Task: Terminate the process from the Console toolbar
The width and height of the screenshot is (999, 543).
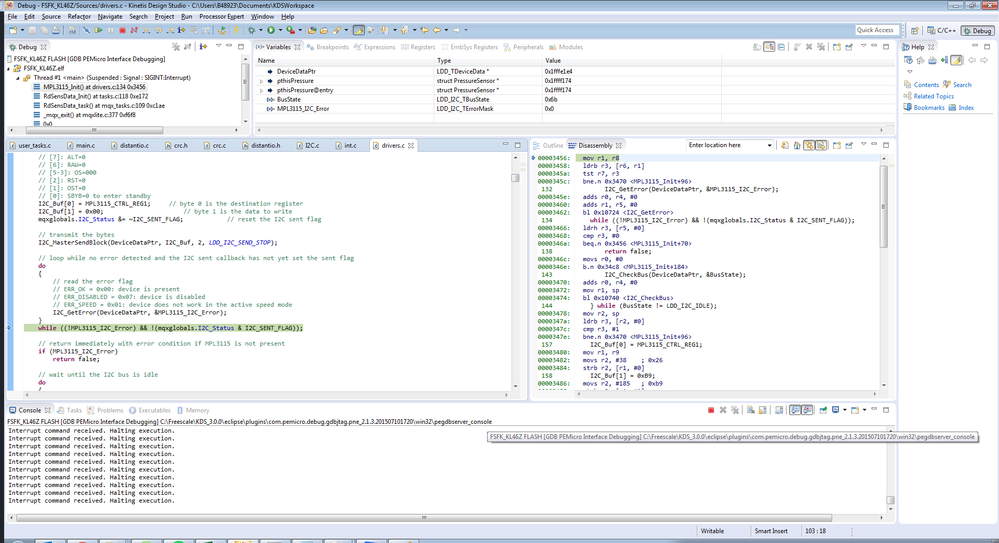Action: click(711, 410)
